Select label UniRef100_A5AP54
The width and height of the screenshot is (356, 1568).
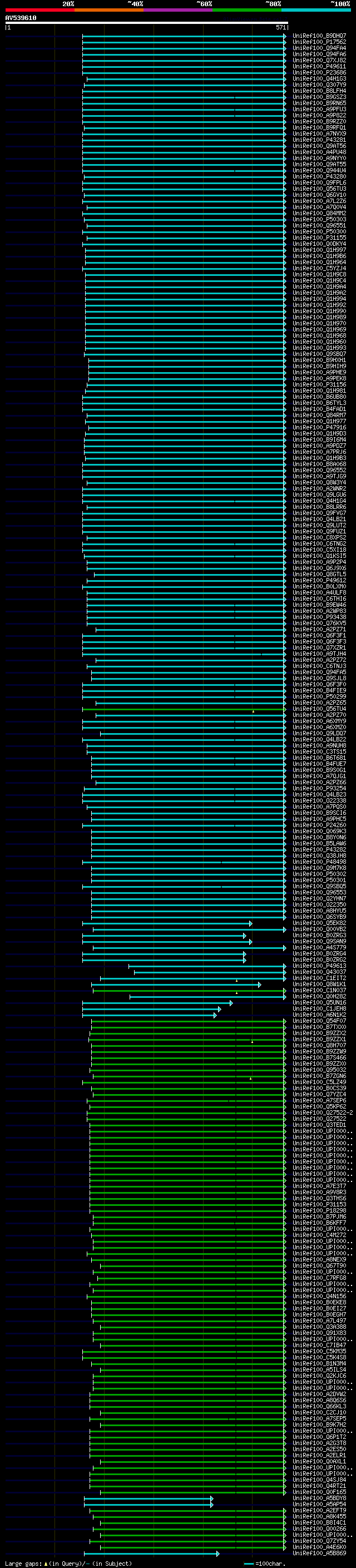319,1504
